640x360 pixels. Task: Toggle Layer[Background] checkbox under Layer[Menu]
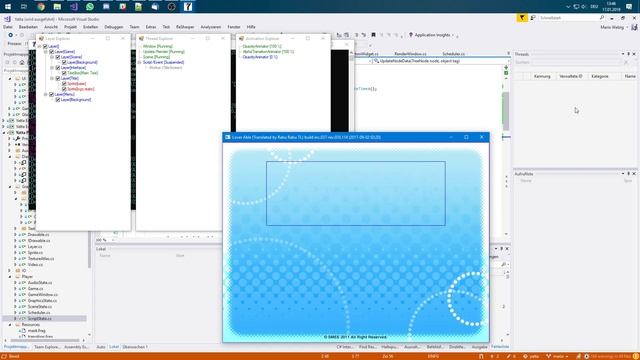point(58,100)
